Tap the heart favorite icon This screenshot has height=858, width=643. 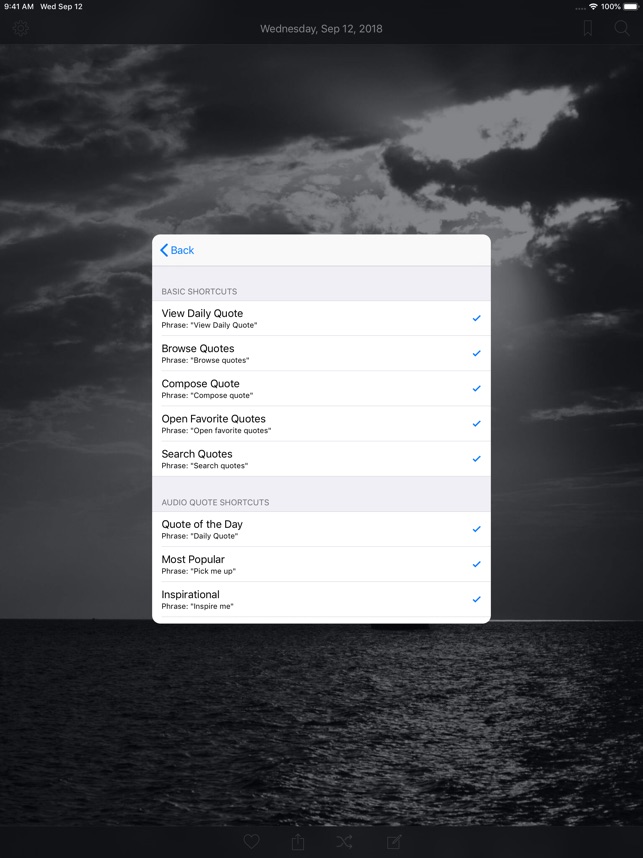pos(251,841)
